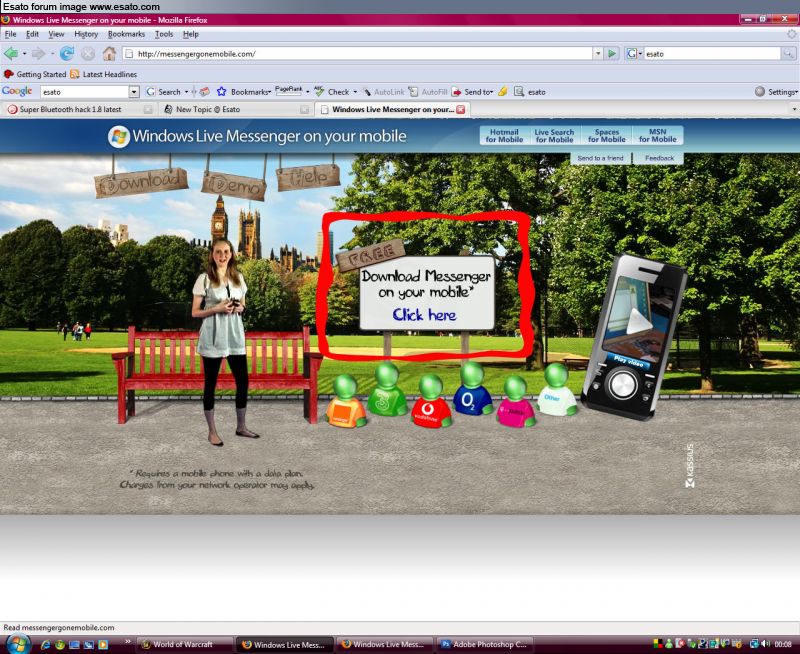Switch to the New Topic @ Esato tab
800x654 pixels.
(235, 109)
